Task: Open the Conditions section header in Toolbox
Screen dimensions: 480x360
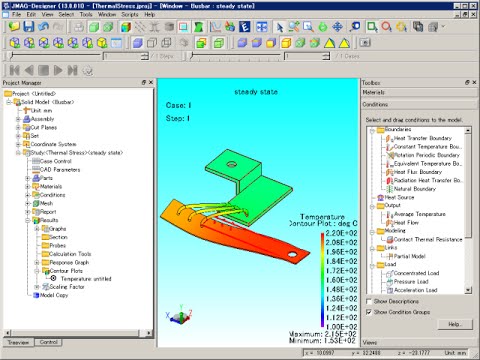Action: pyautogui.click(x=419, y=104)
